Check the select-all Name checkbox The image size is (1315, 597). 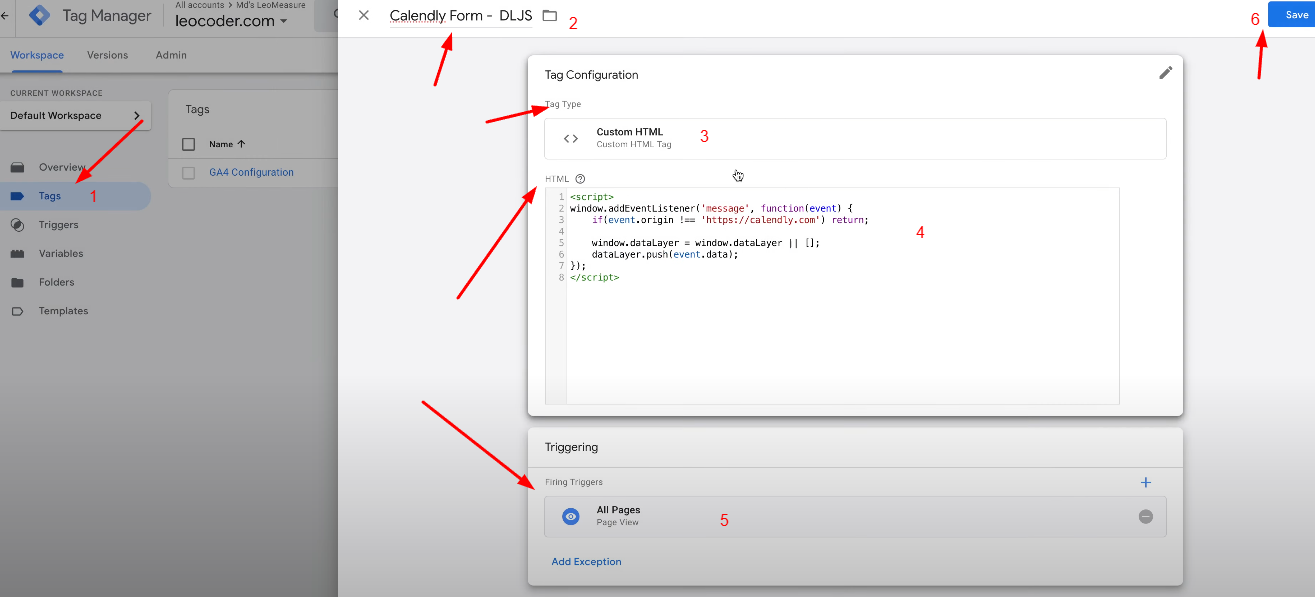[189, 143]
